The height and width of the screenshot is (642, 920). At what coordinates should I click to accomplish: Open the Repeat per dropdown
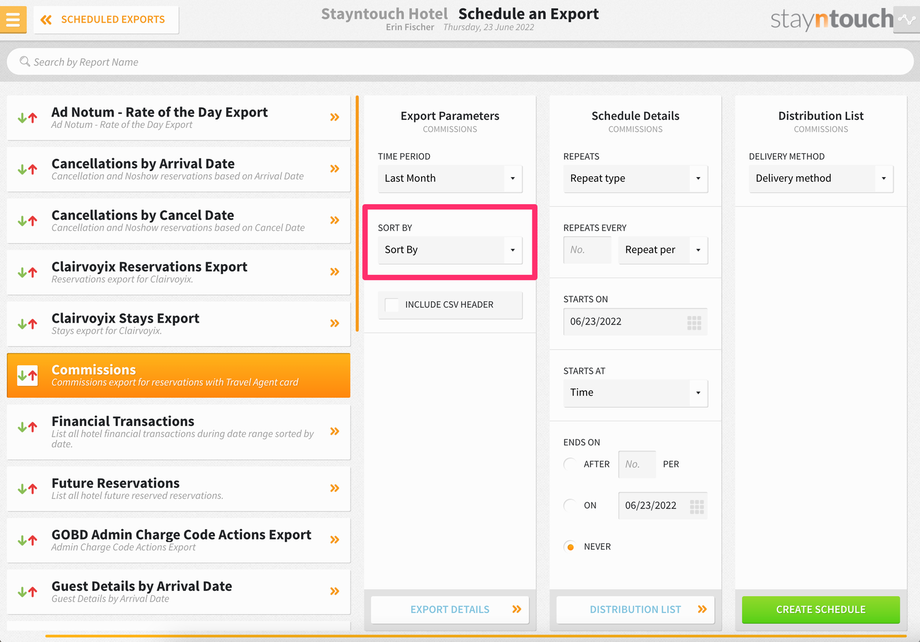coord(663,250)
